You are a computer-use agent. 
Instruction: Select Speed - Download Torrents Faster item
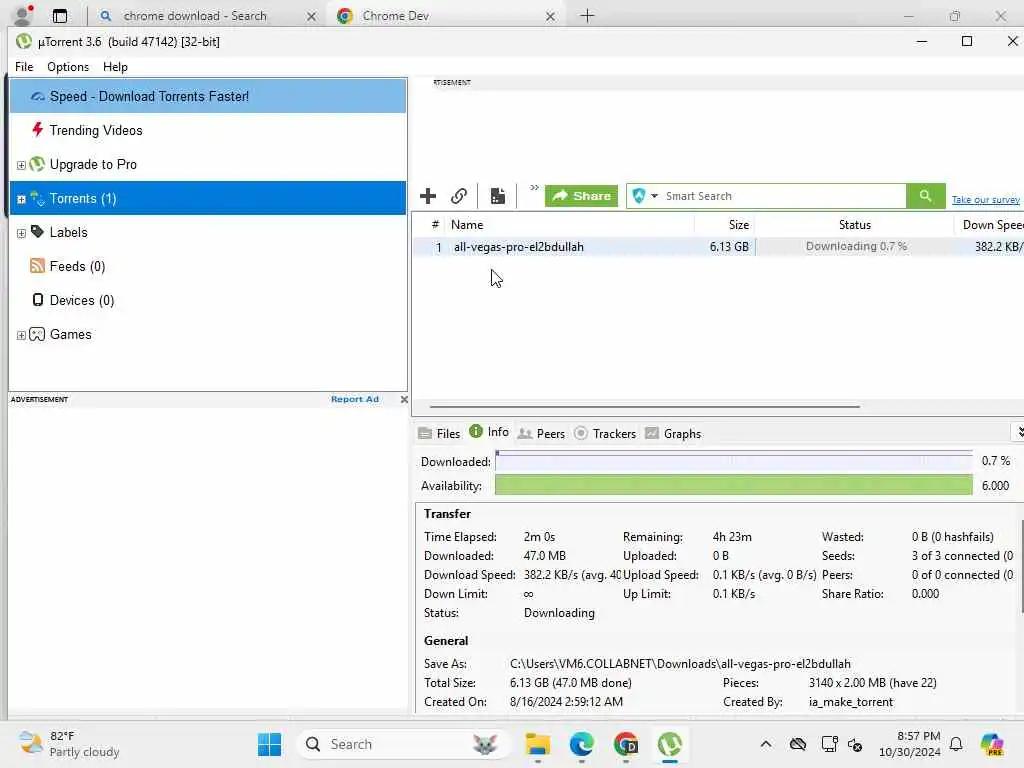(x=208, y=96)
